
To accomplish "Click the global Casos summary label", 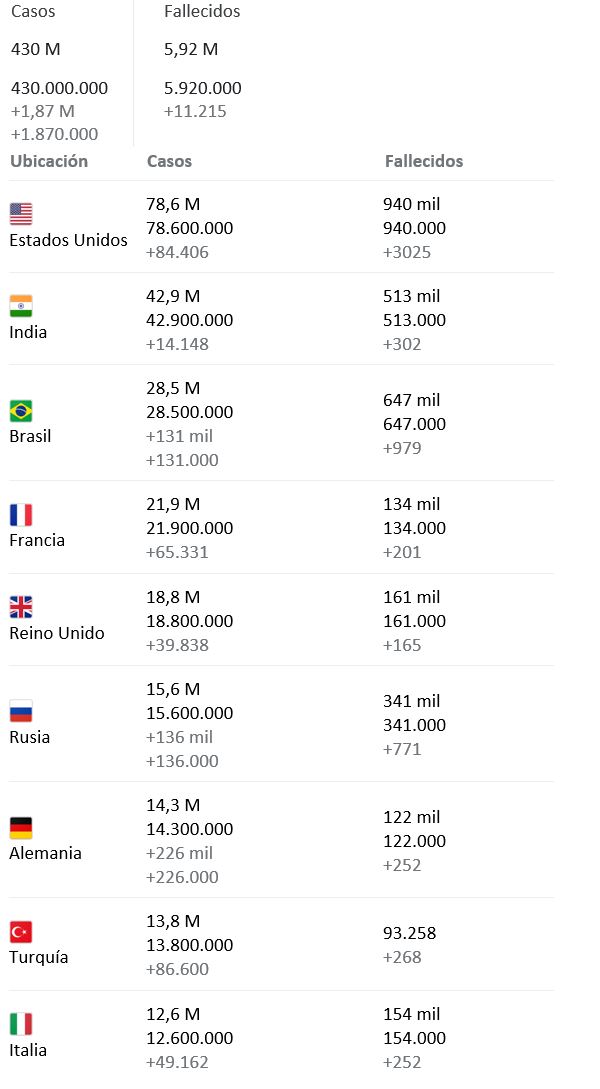I will [33, 12].
